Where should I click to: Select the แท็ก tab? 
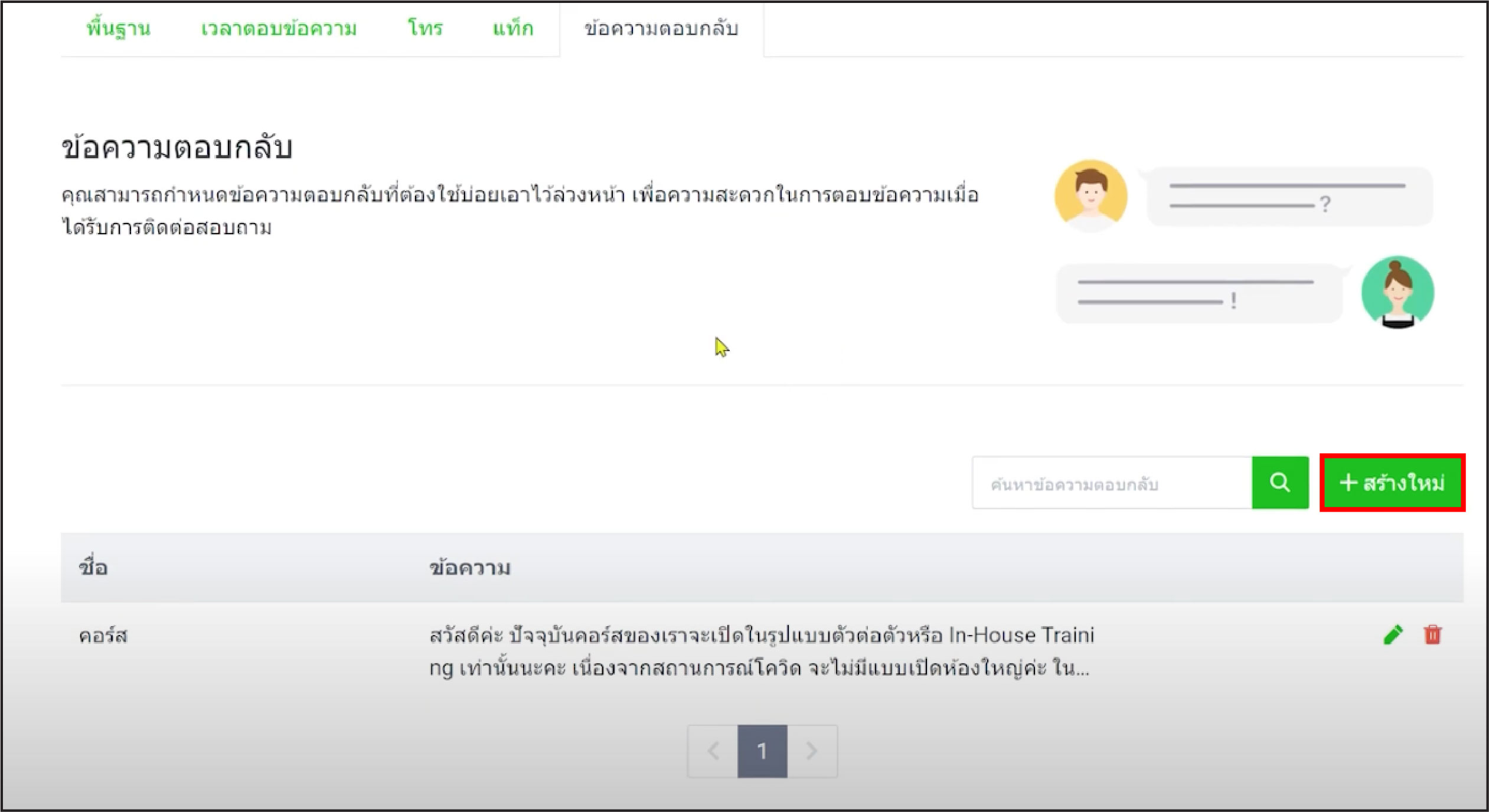click(513, 28)
